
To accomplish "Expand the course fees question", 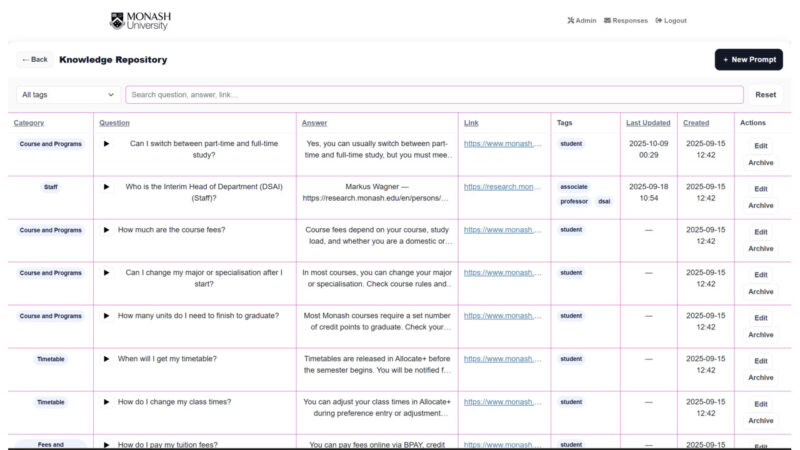I will (107, 230).
